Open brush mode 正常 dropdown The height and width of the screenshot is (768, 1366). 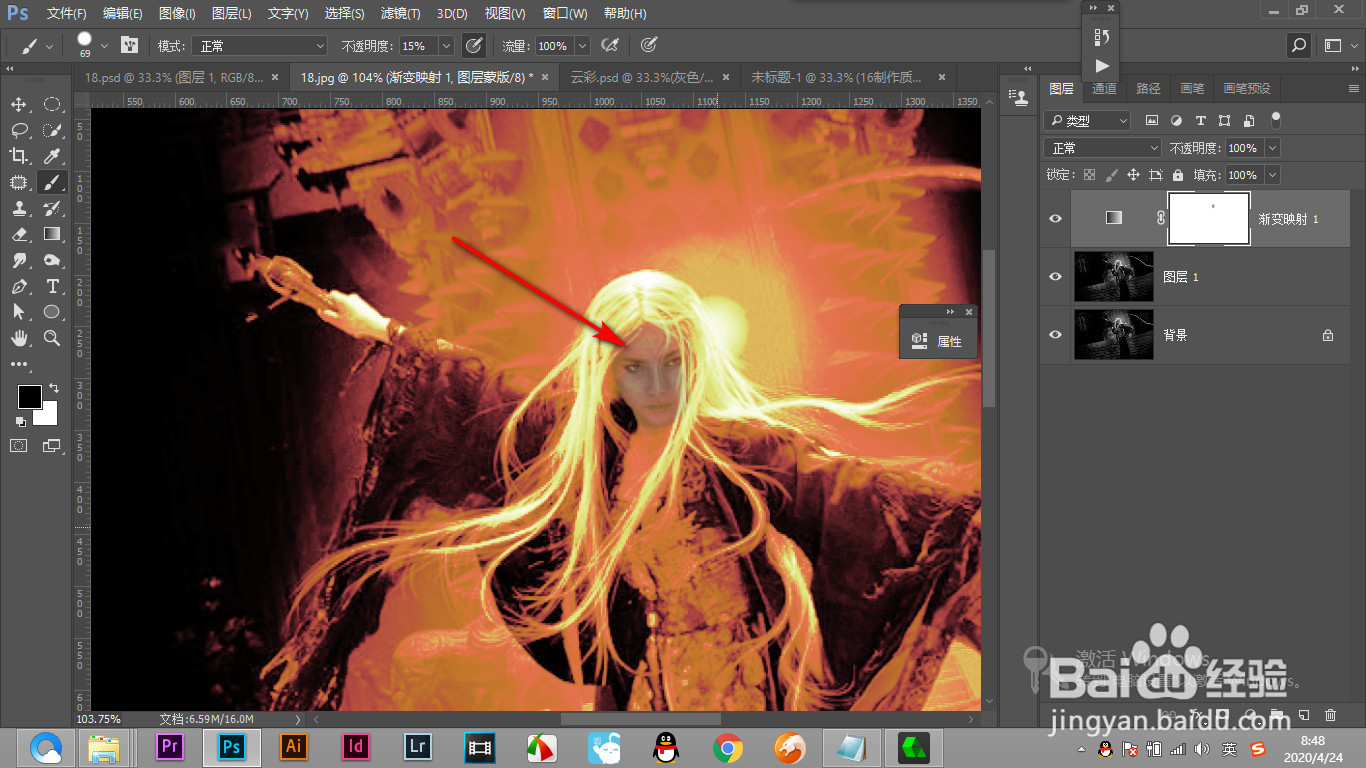(x=260, y=45)
